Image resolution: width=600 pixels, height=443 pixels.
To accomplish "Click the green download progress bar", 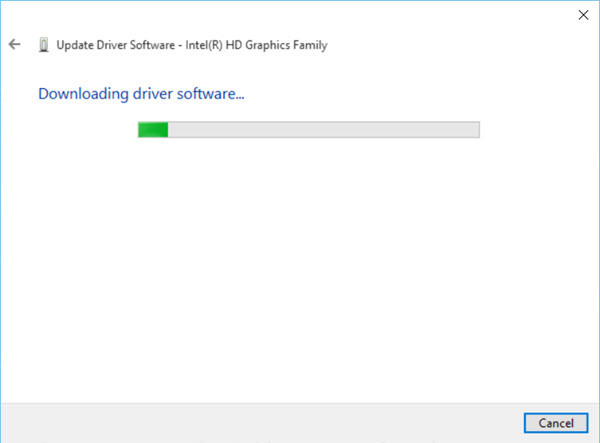I will click(x=308, y=129).
